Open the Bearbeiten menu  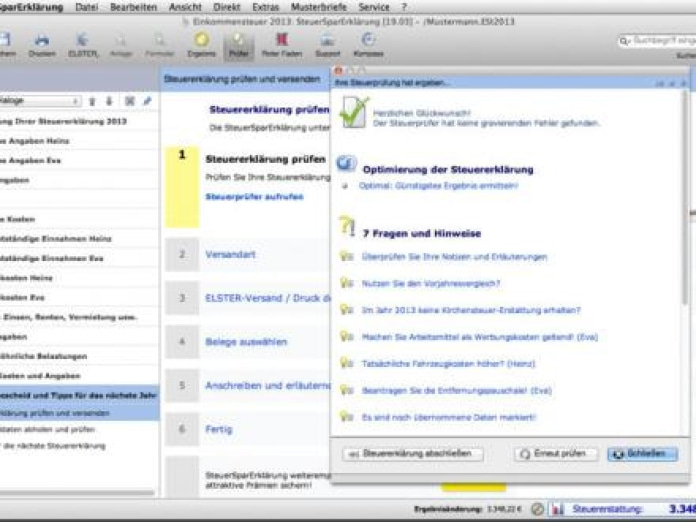[133, 7]
